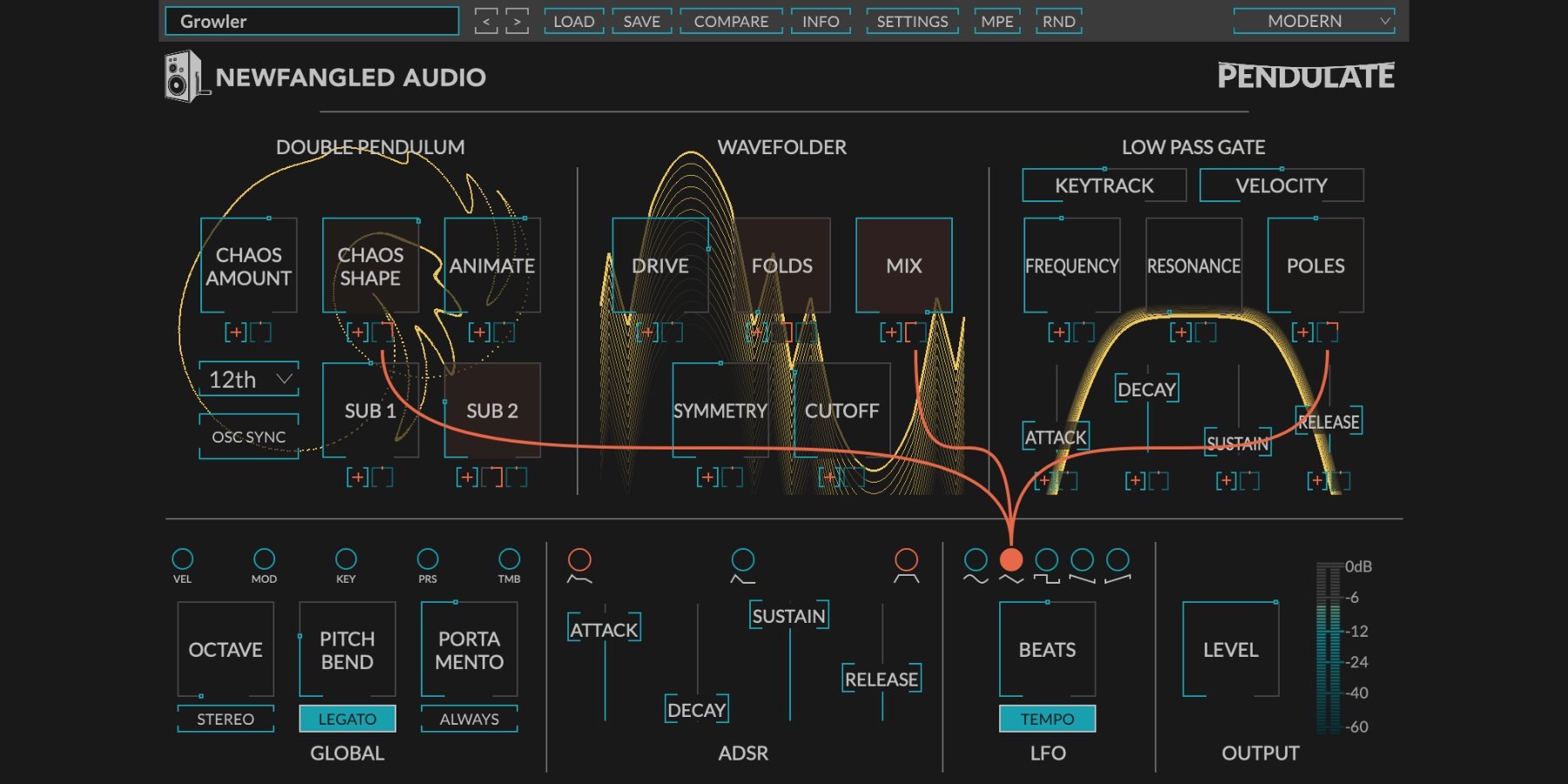
Task: Click the MOD wheel modulation source
Action: [264, 558]
